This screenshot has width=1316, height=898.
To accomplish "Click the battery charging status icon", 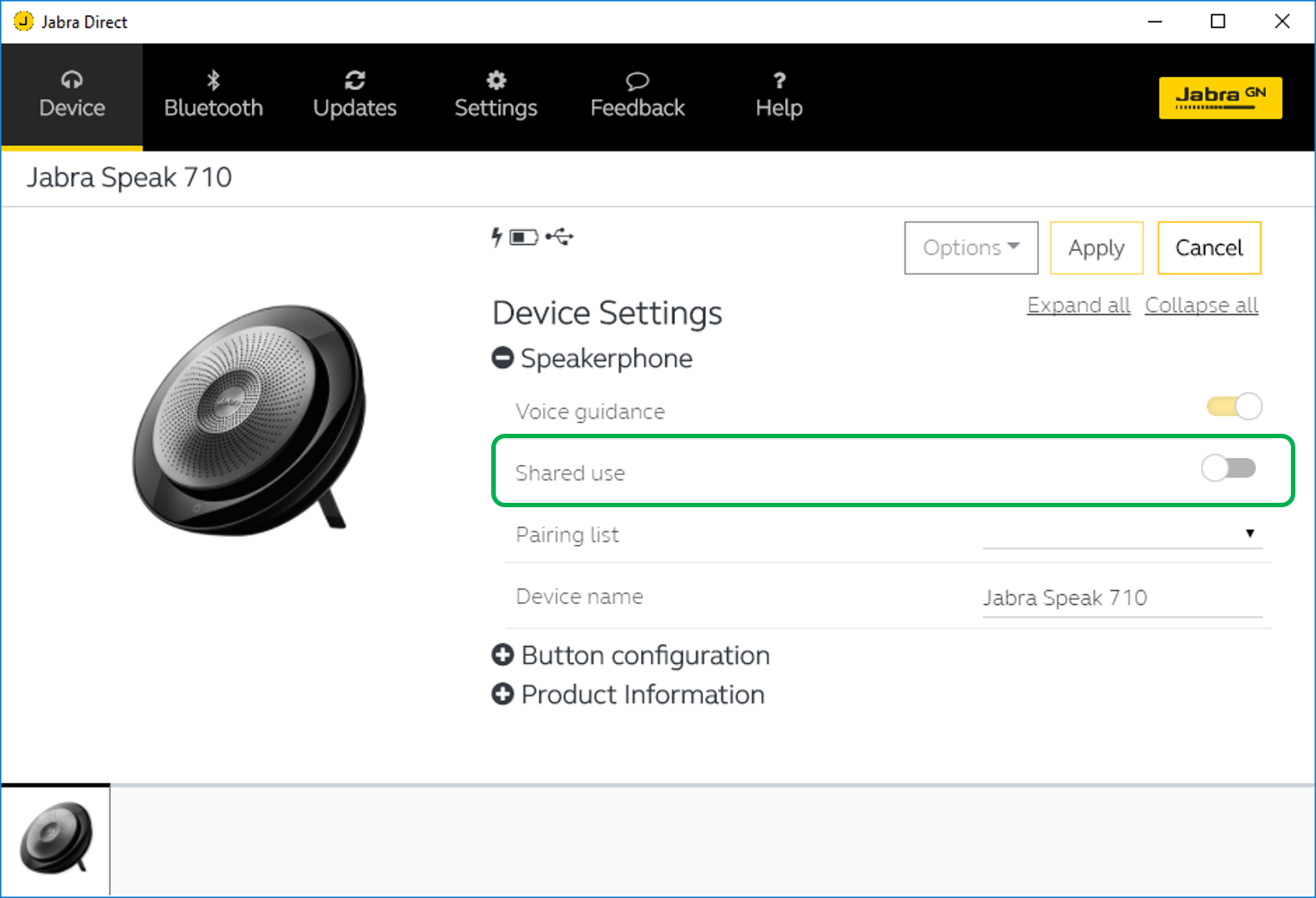I will click(515, 237).
